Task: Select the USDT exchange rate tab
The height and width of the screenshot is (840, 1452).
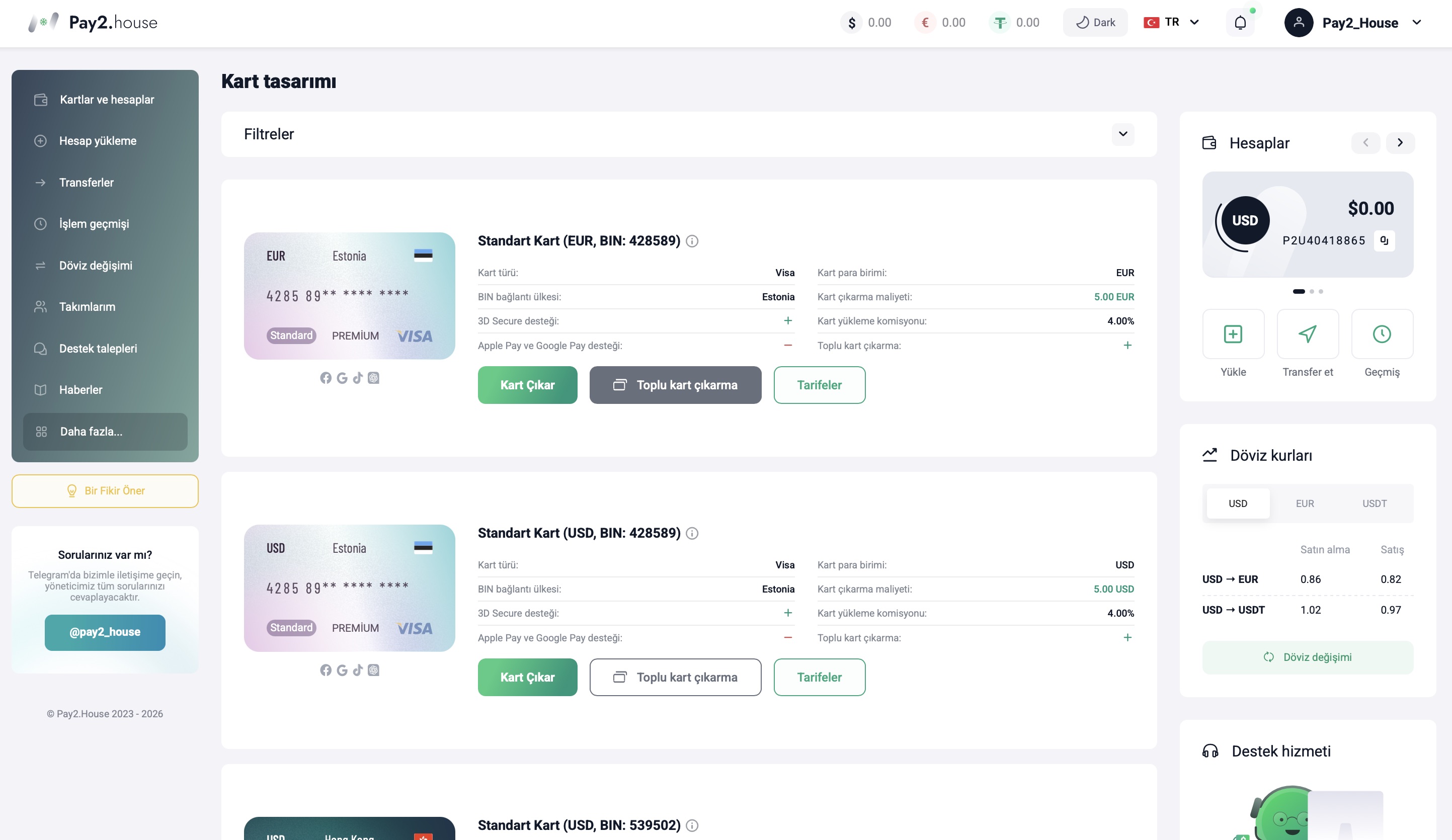Action: coord(1374,503)
